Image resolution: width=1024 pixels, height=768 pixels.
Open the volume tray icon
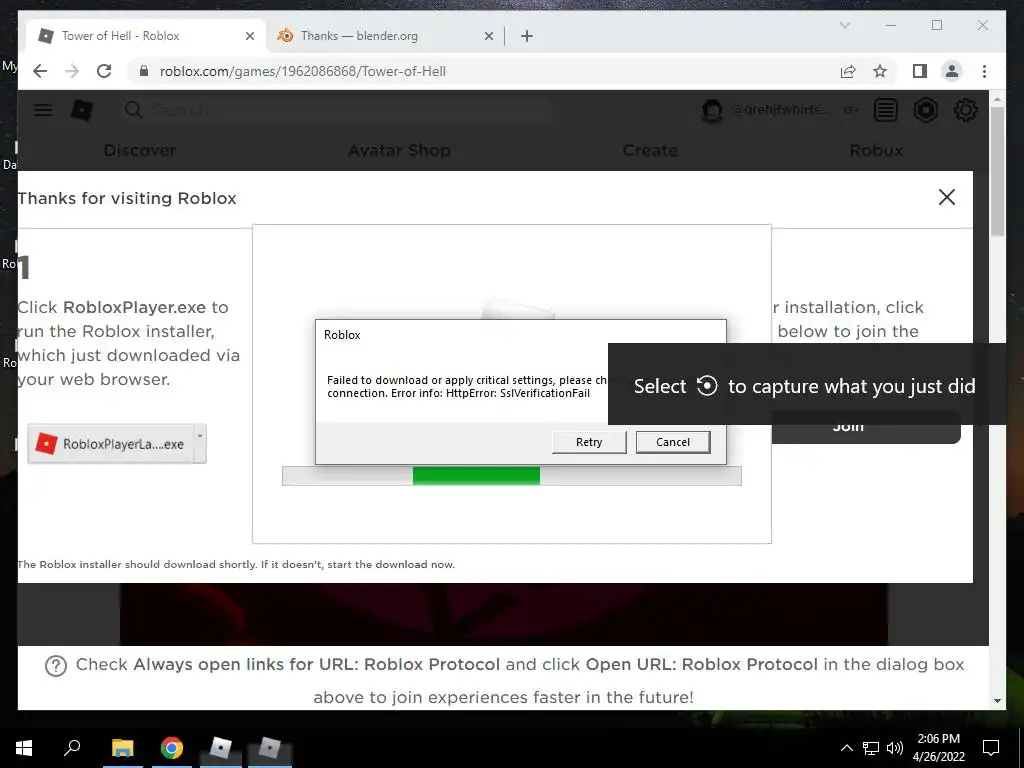[895, 748]
